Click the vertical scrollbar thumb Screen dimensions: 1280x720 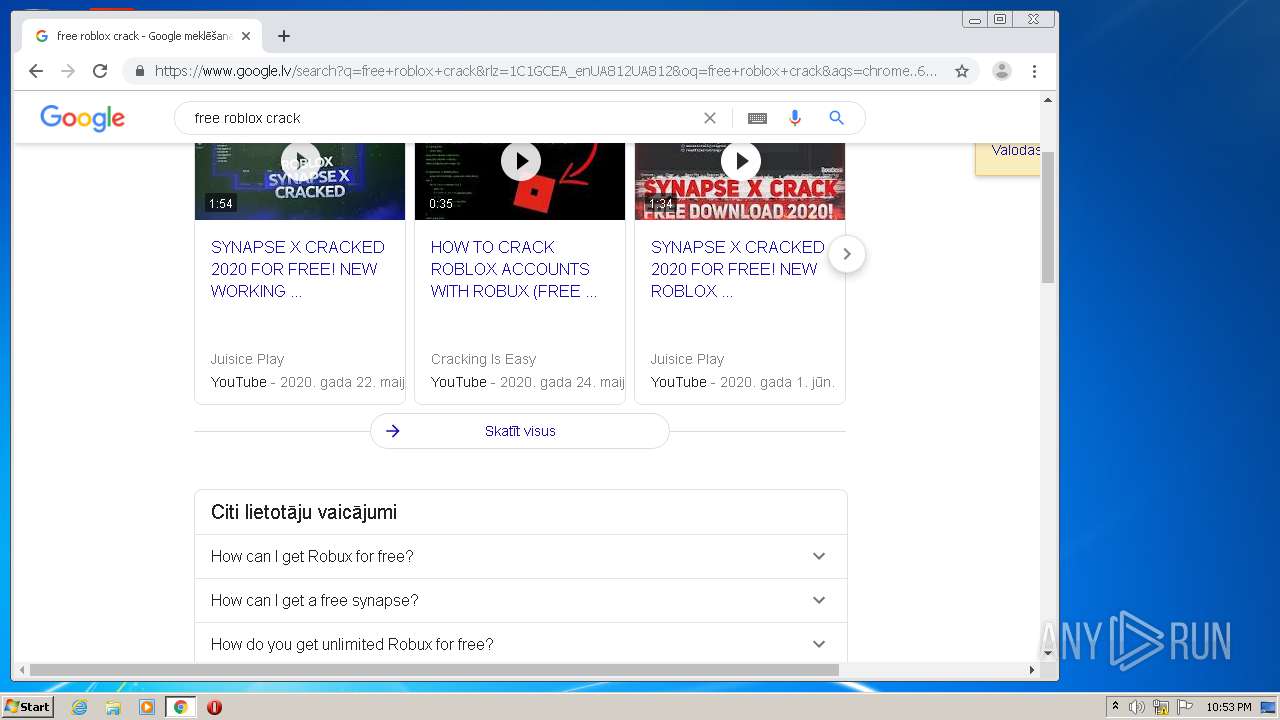(x=1048, y=218)
